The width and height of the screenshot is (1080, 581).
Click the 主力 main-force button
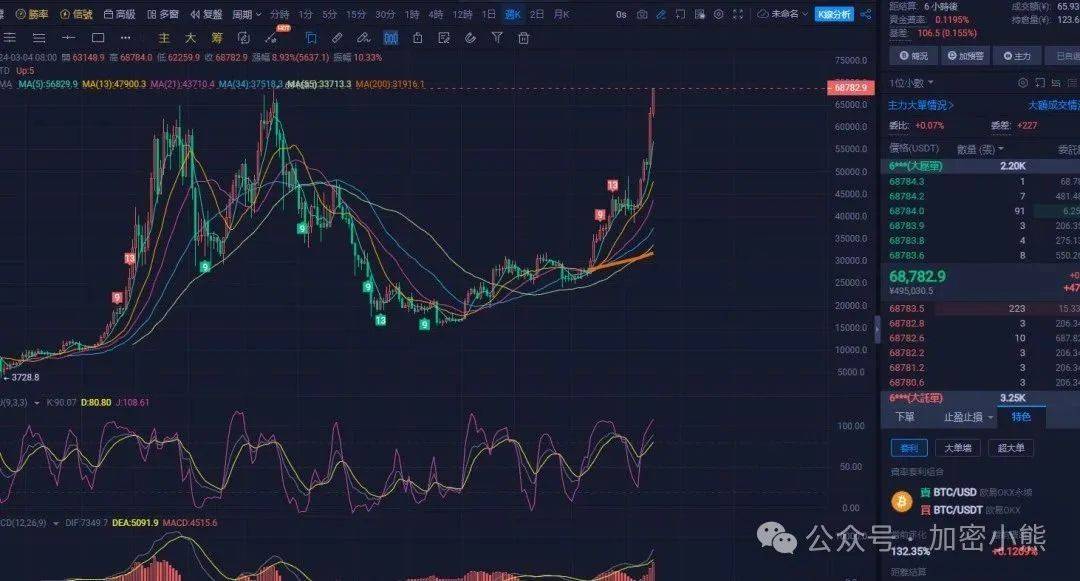(x=1017, y=56)
